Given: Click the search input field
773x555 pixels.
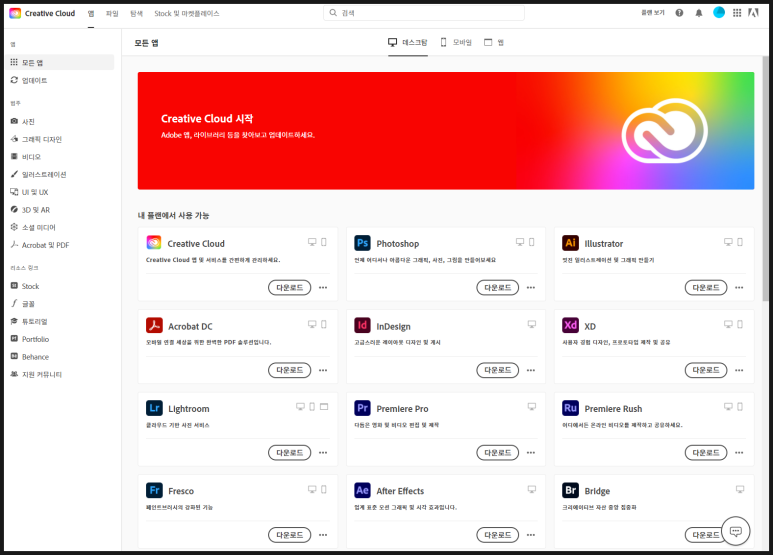Looking at the screenshot, I should coord(424,13).
